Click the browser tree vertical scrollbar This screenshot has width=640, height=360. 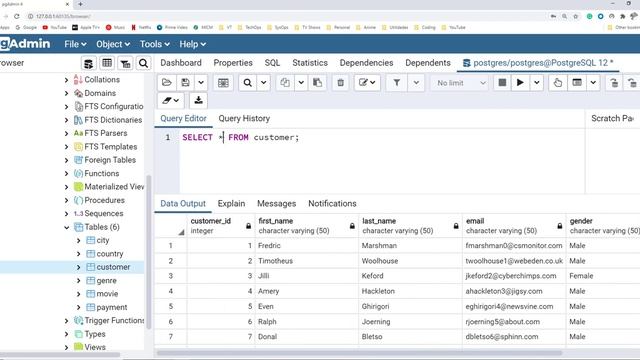coord(149,252)
